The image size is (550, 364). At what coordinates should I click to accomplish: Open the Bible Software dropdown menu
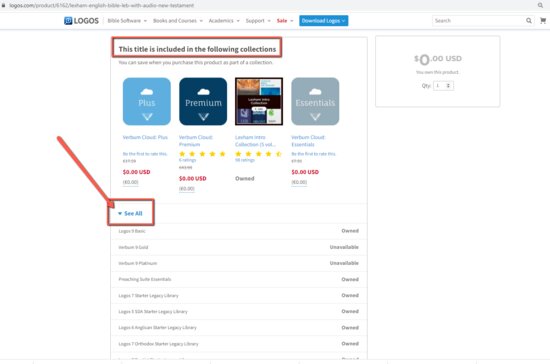point(127,21)
